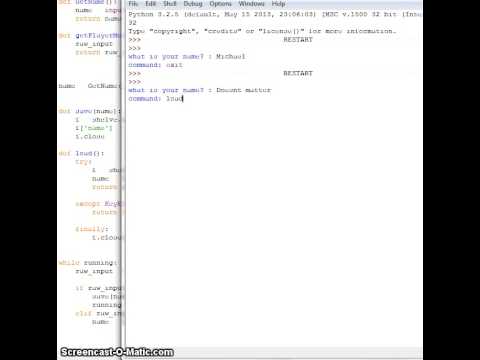Click the "f['name']" line in editor

coord(94,128)
